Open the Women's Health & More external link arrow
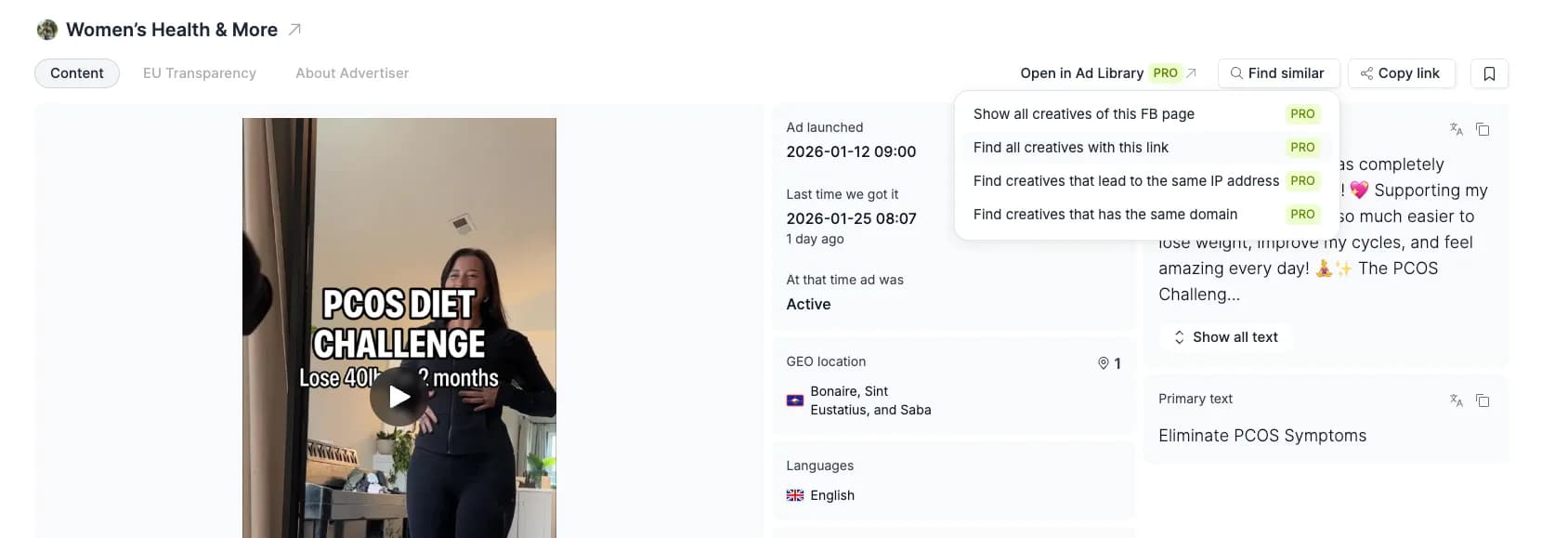 pos(294,30)
